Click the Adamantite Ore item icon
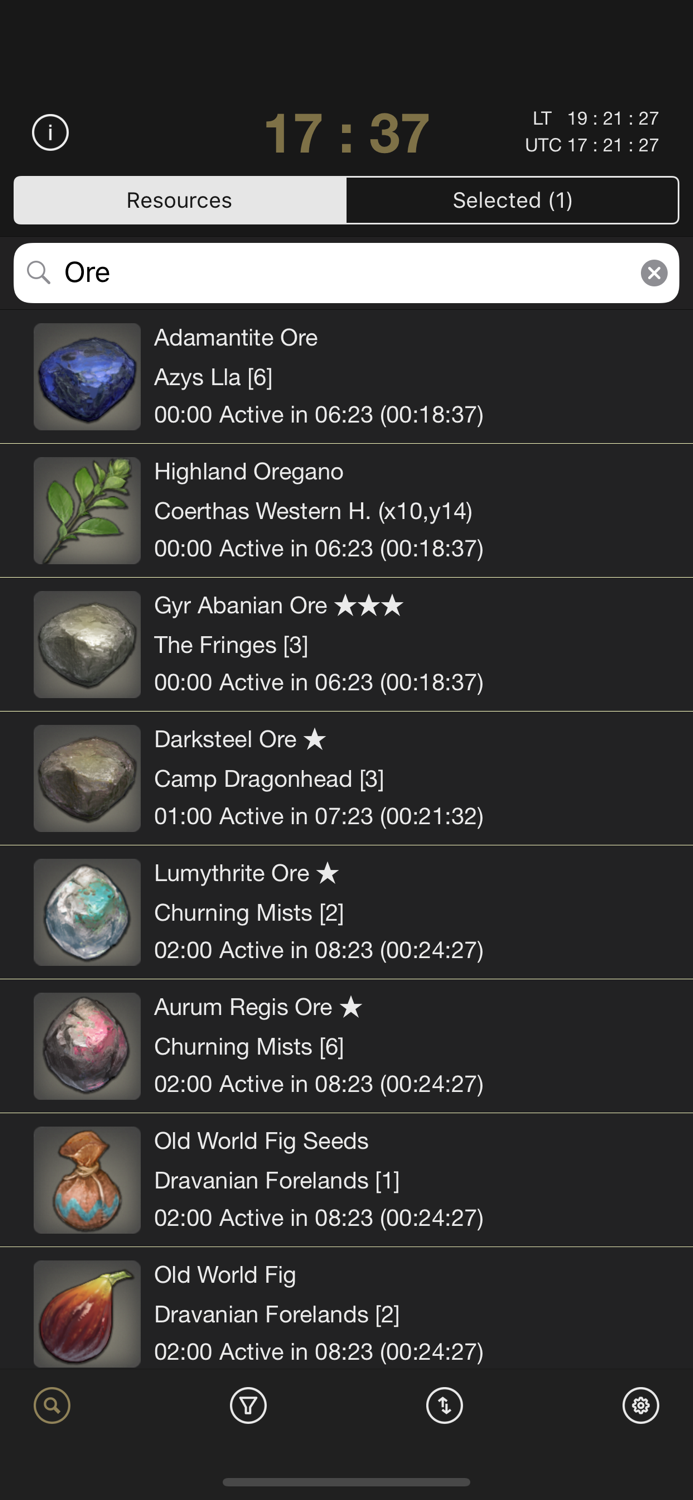 click(86, 377)
